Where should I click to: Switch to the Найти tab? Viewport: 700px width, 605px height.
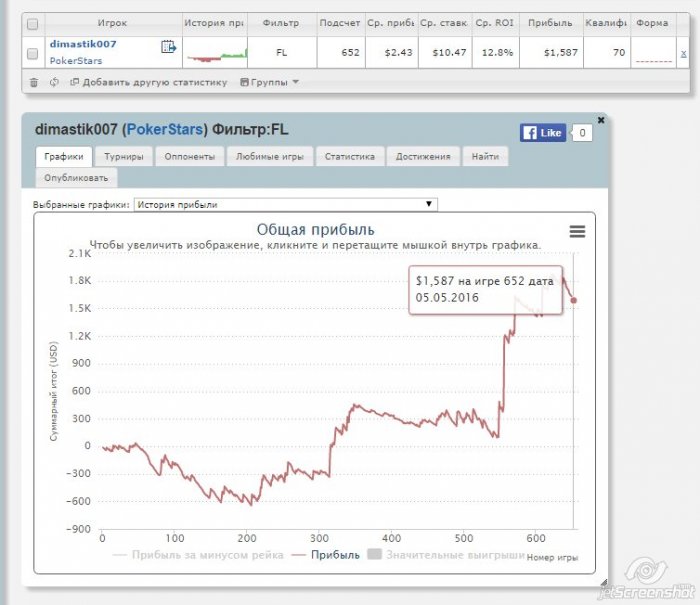[485, 157]
